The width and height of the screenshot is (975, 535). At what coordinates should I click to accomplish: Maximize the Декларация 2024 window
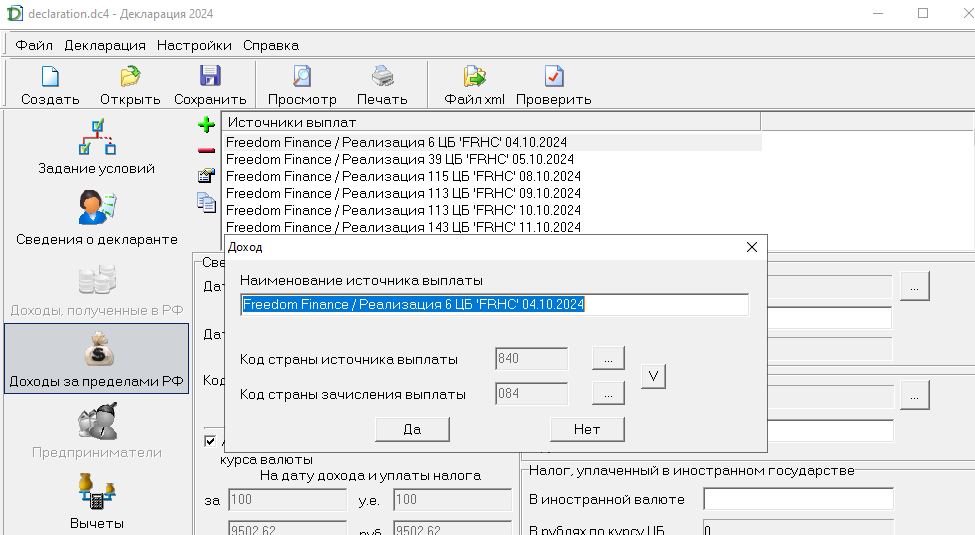tap(923, 13)
